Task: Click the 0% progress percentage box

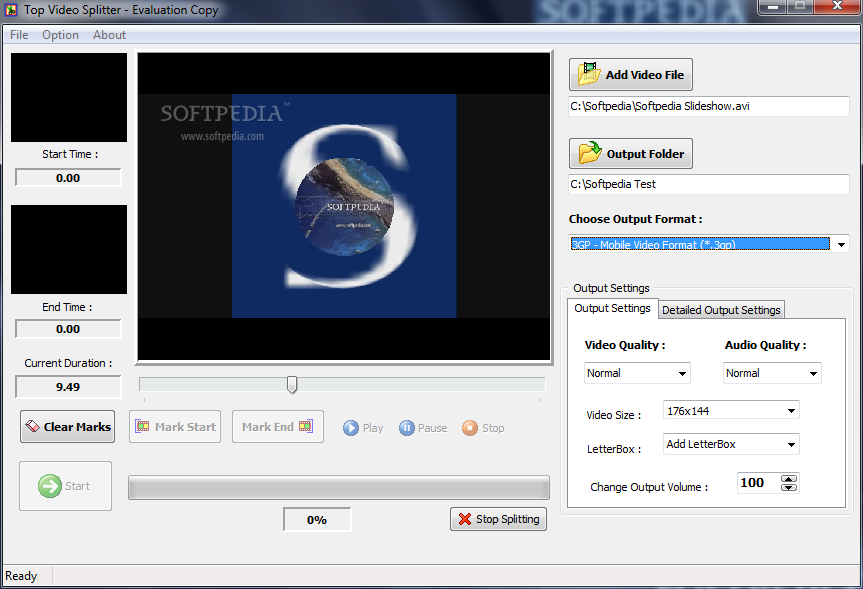Action: point(317,520)
